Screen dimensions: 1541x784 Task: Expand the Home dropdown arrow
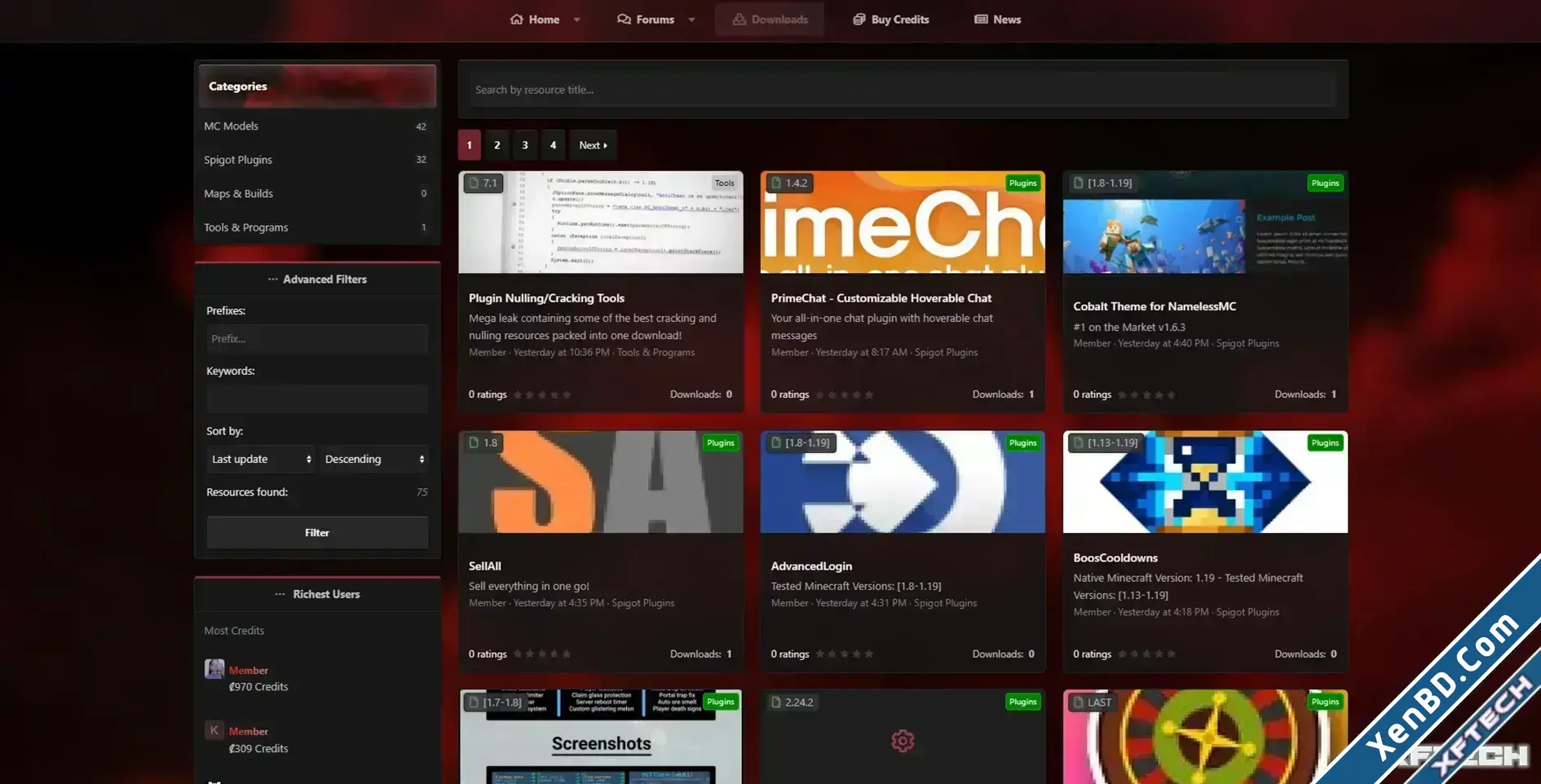(x=577, y=20)
